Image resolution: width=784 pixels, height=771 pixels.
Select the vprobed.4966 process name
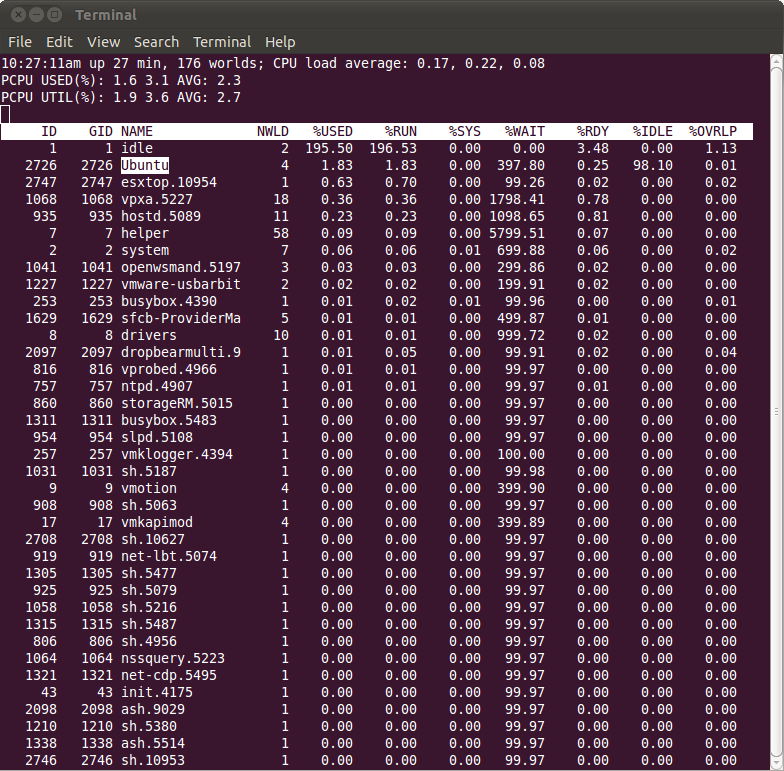point(169,370)
